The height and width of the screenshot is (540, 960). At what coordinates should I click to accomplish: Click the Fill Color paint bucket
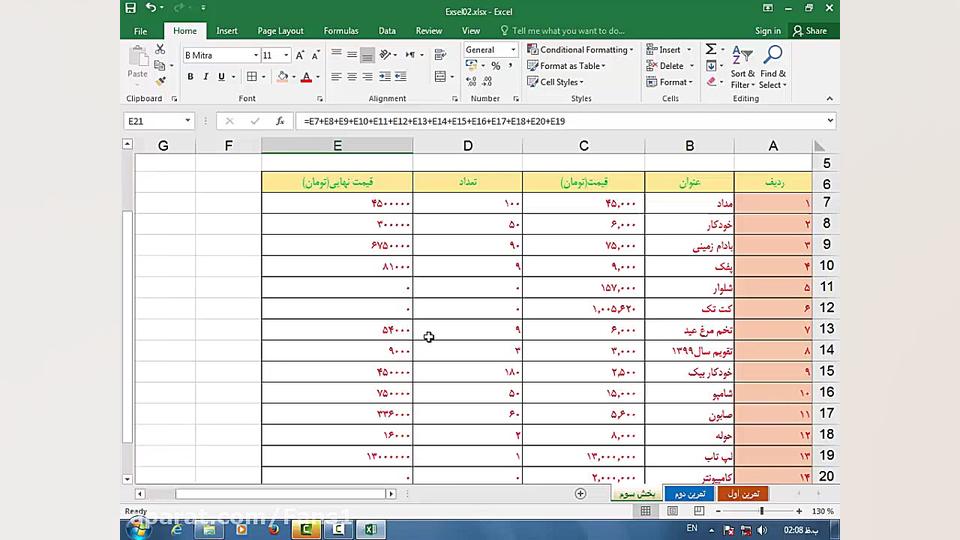pos(282,77)
